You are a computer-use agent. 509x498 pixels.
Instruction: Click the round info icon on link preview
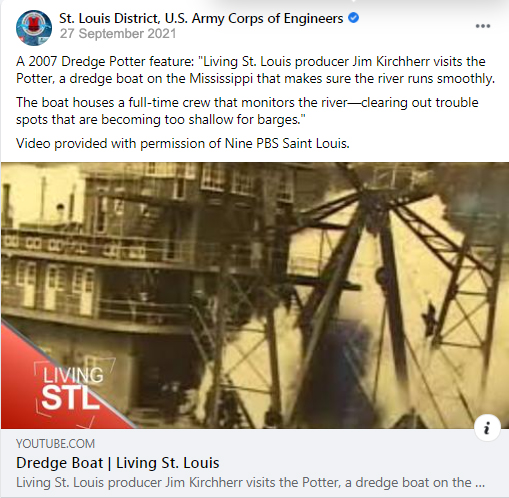pyautogui.click(x=487, y=428)
